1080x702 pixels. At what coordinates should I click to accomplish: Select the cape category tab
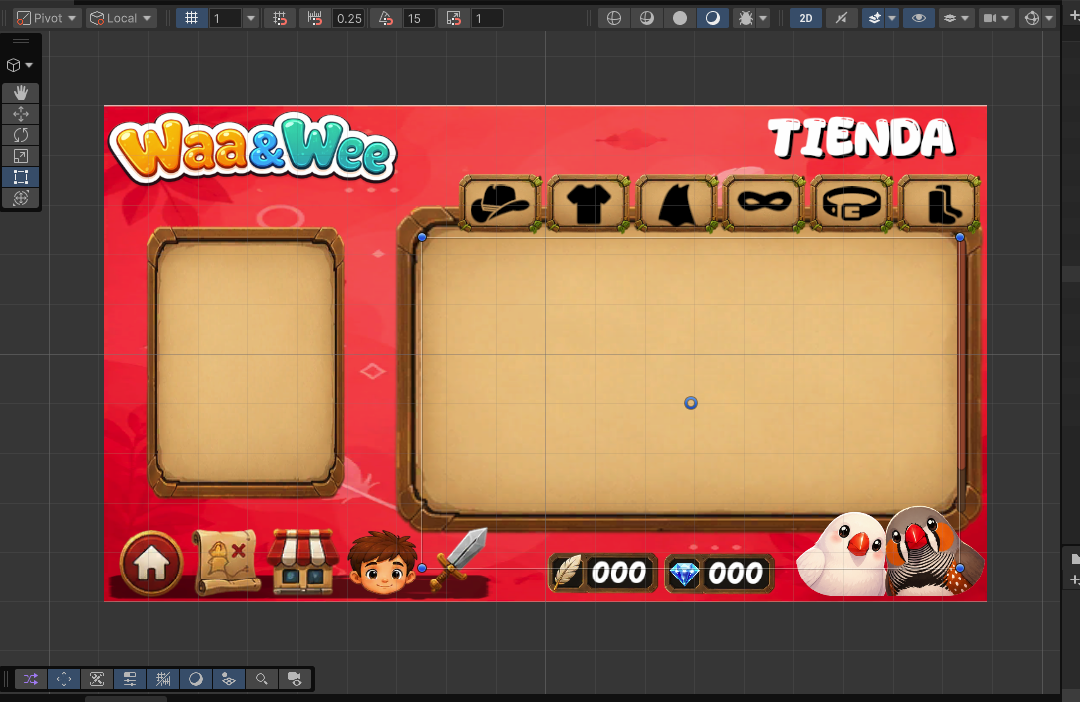[676, 203]
